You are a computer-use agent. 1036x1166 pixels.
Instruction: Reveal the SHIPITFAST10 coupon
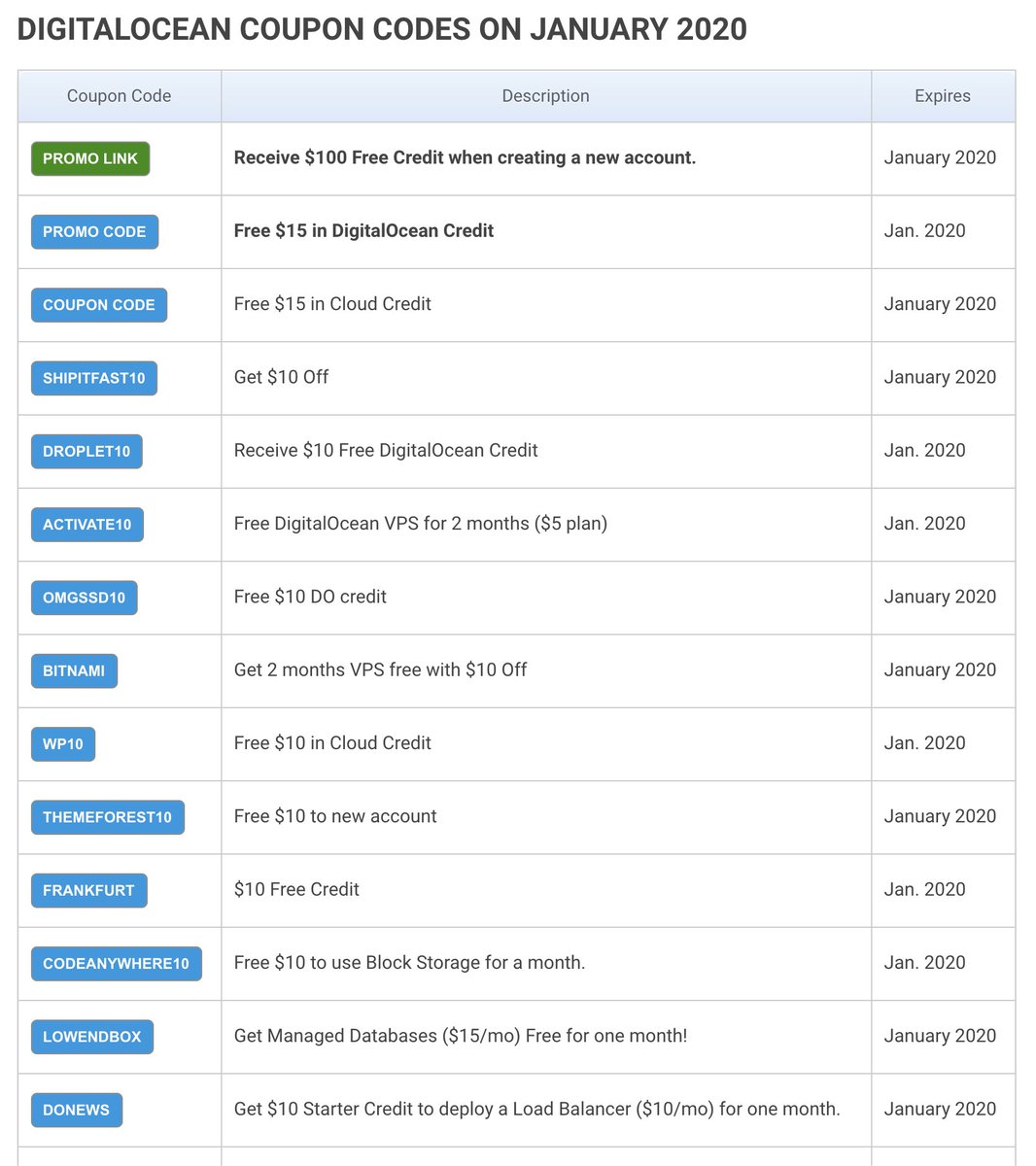click(x=94, y=378)
